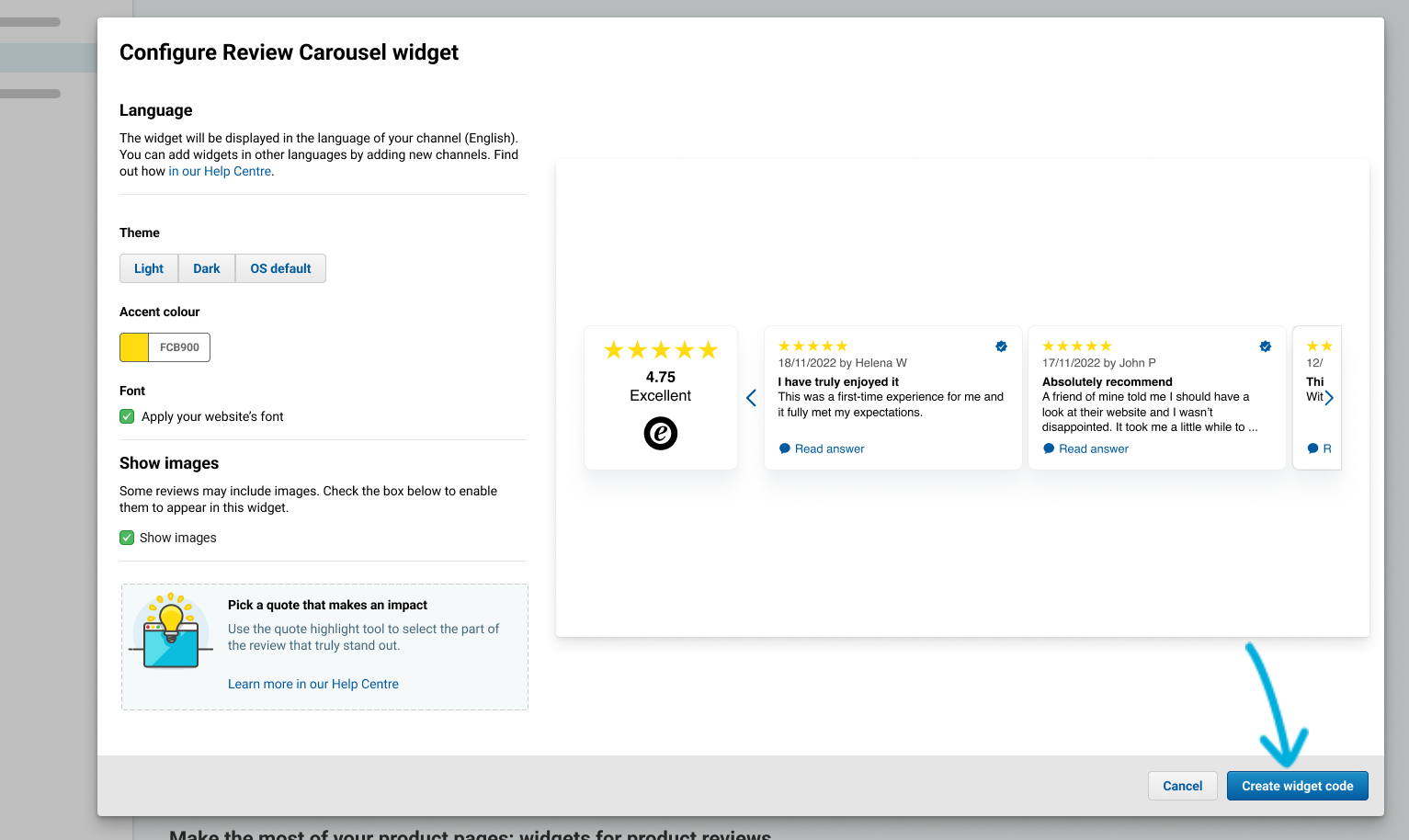Click the Create widget code button
Viewport: 1409px width, 840px height.
click(1297, 786)
